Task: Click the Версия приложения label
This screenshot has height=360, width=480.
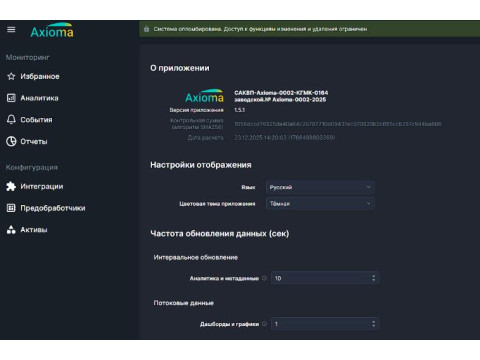Action: 196,110
